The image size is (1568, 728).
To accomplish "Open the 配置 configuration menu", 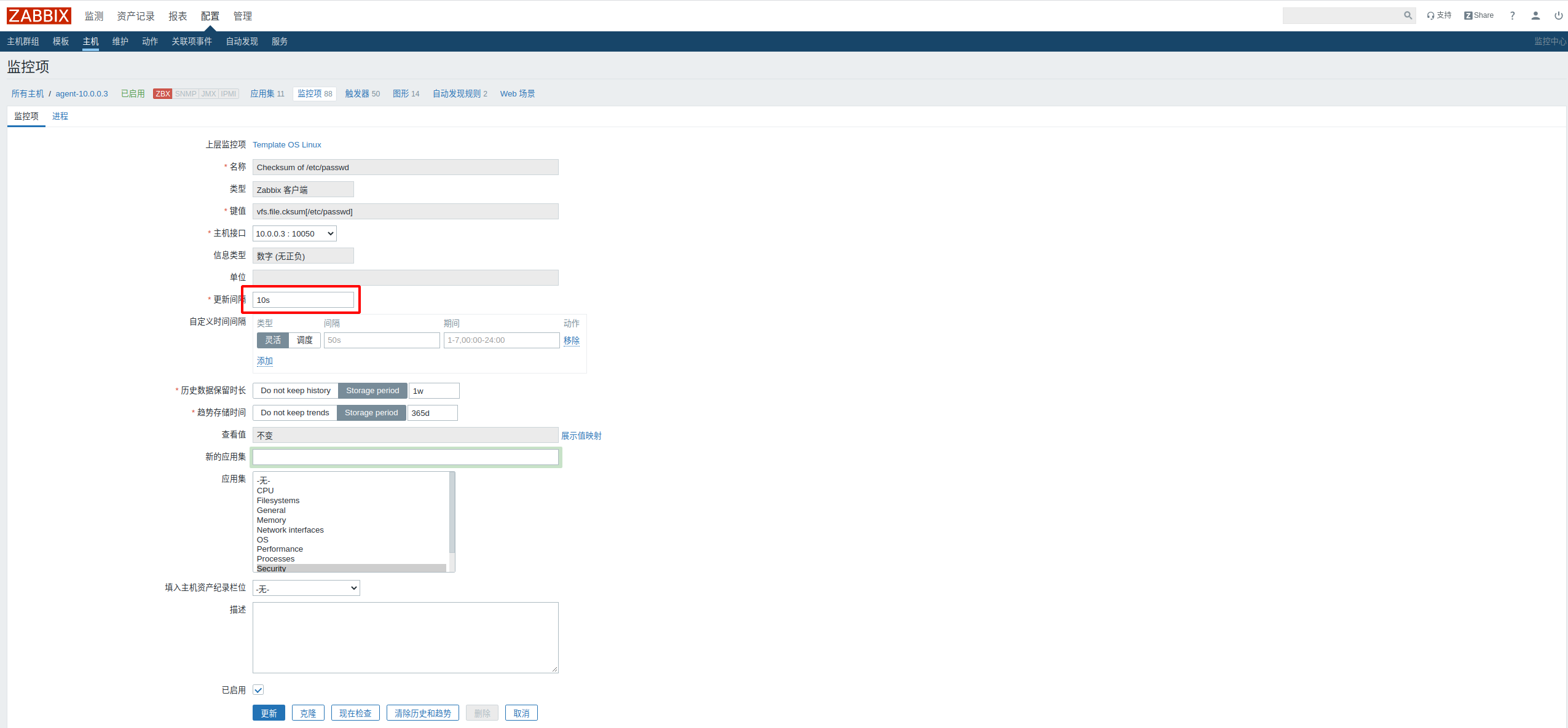I will click(210, 16).
